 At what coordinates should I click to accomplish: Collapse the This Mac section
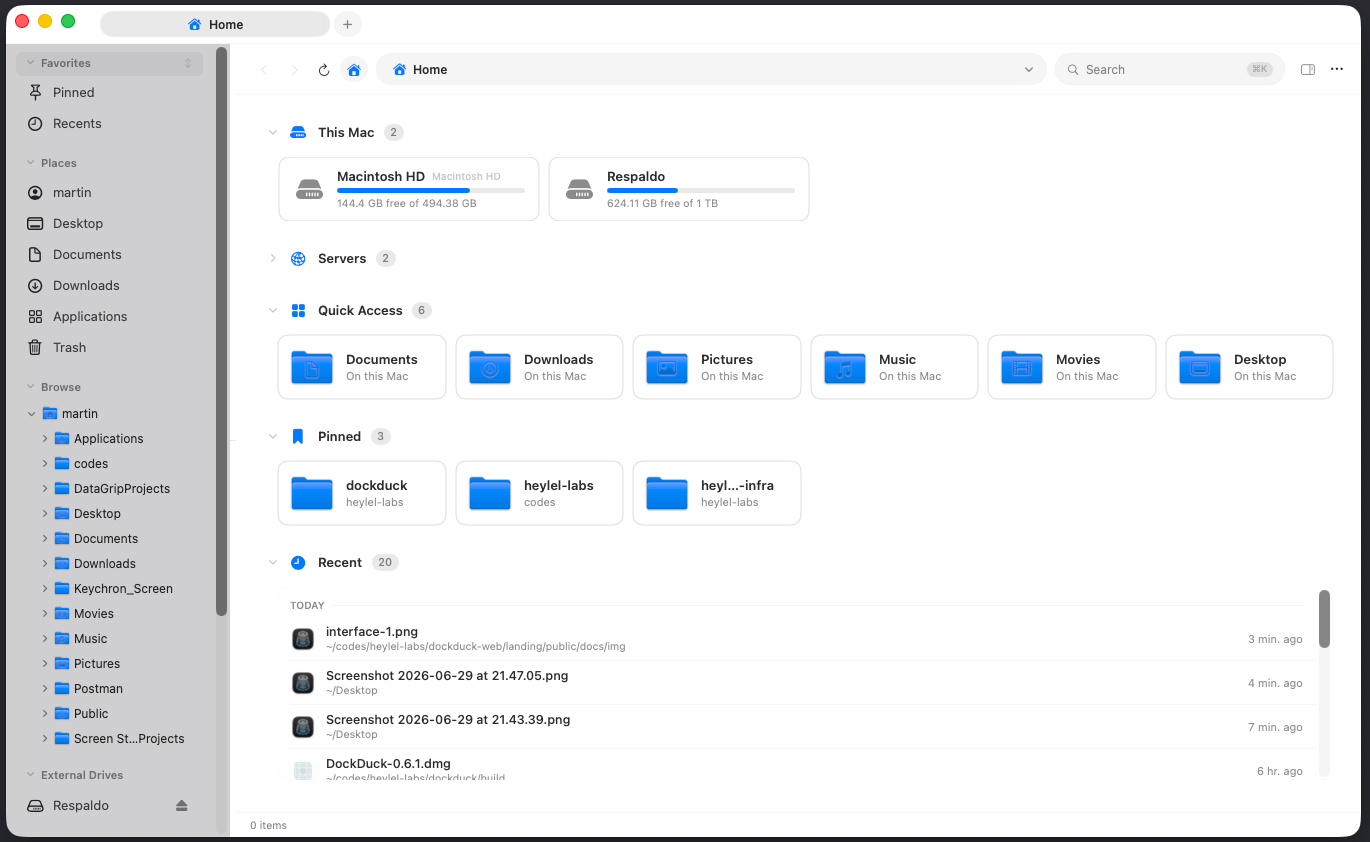[x=272, y=132]
